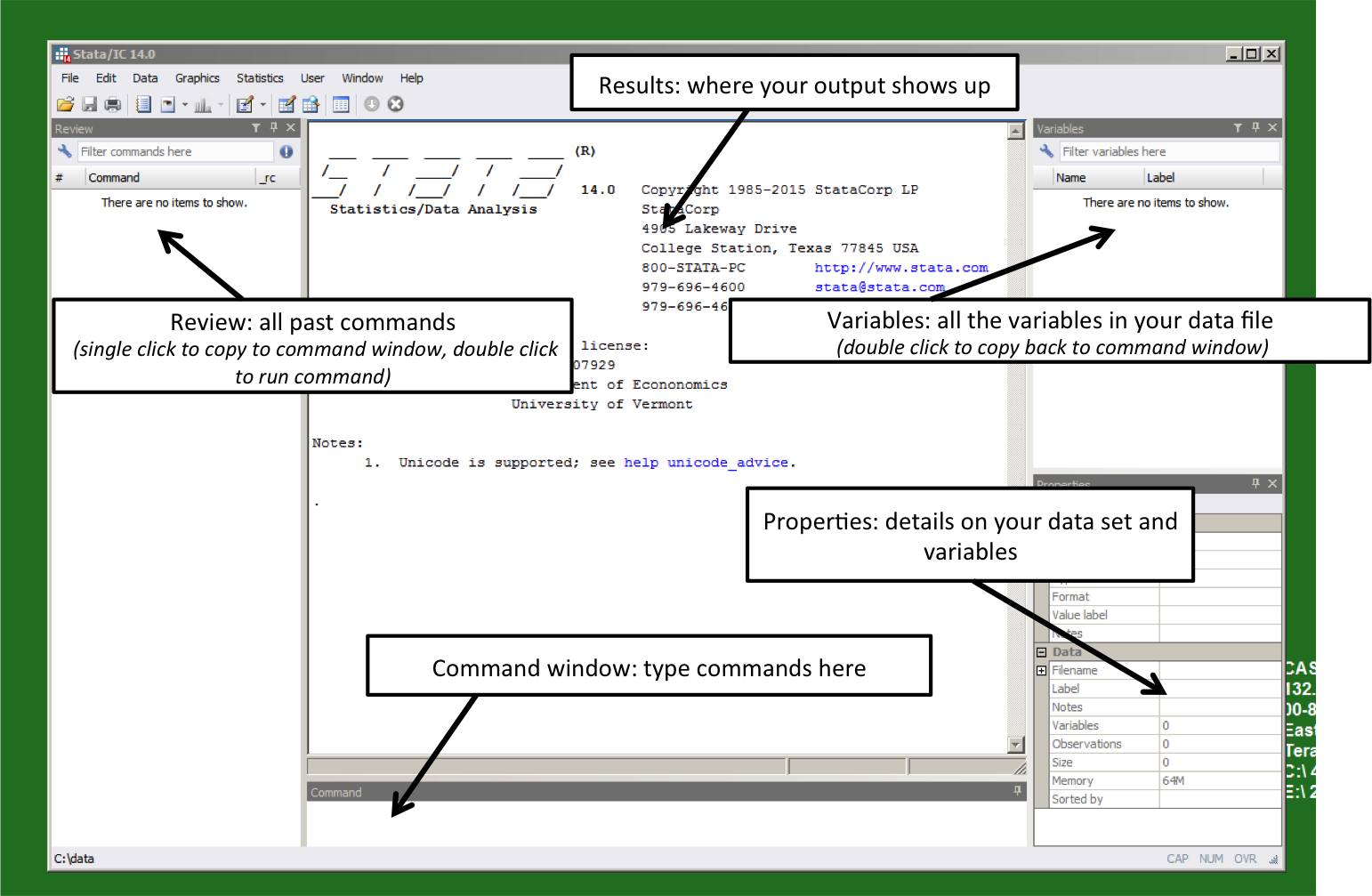This screenshot has height=896, width=1372.
Task: Click the Label column header in Variables panel
Action: 1203,178
